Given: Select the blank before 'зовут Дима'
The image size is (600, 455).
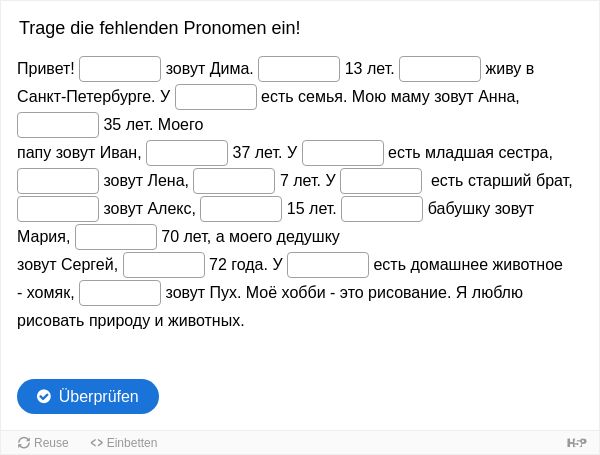Looking at the screenshot, I should point(120,69).
